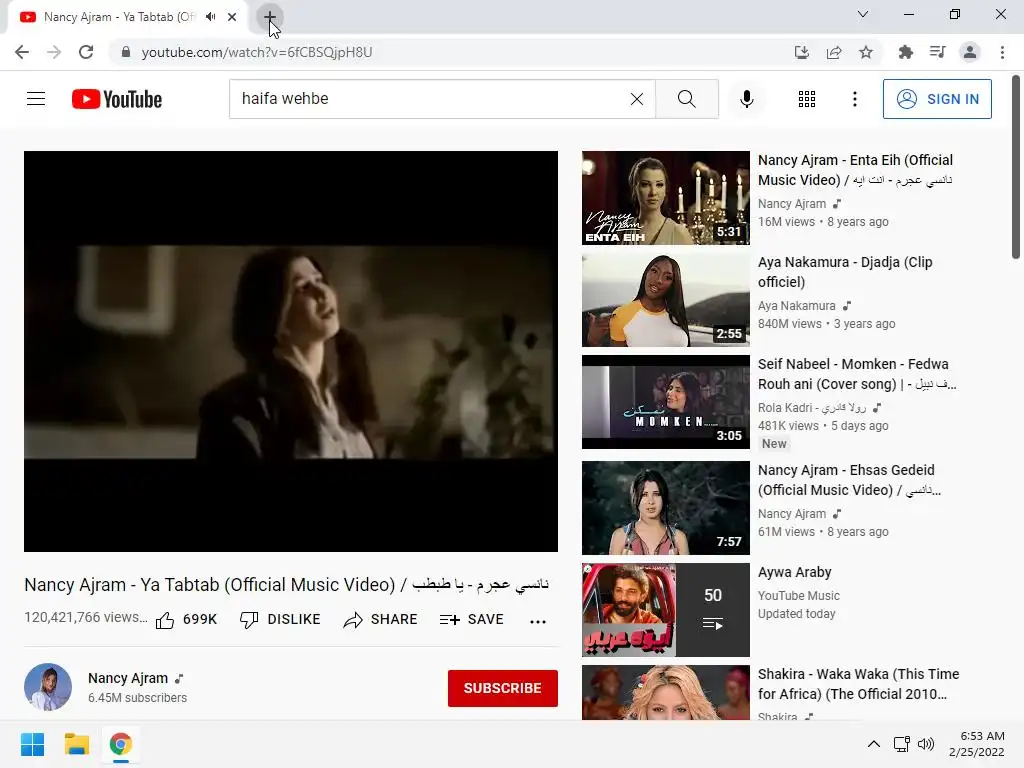1024x768 pixels.
Task: Click the red SUBSCRIBE button
Action: (x=502, y=688)
